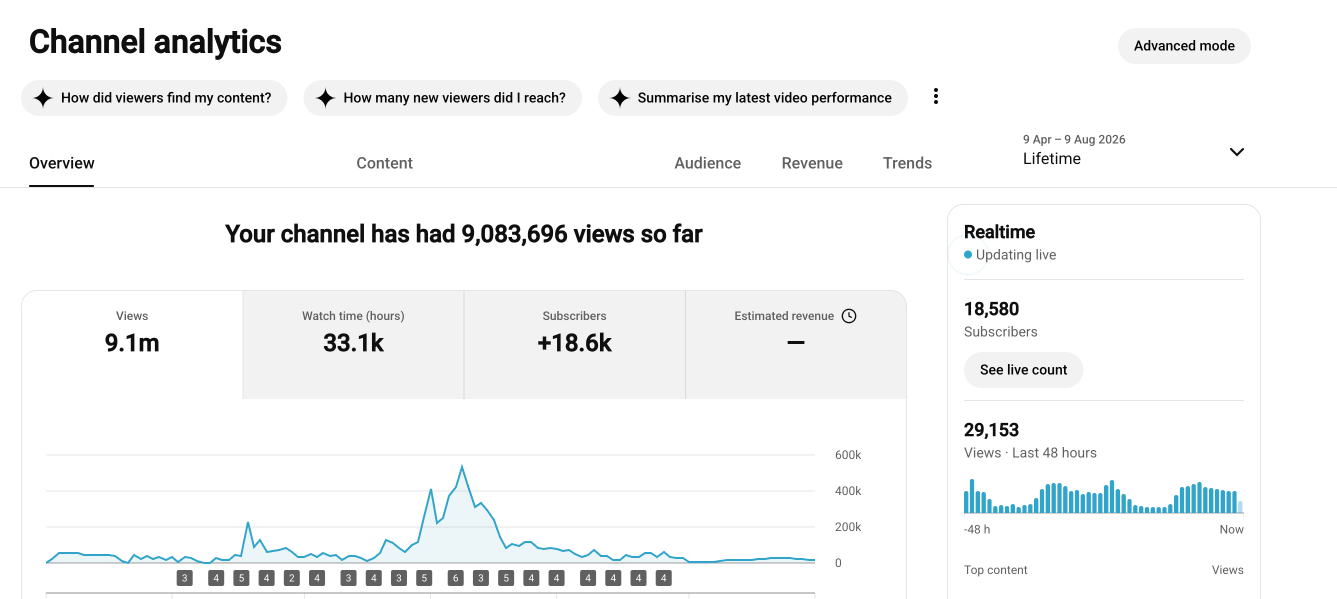Screen dimensions: 1337x599
Task: Select the Watch time (hours) metric card
Action: click(x=353, y=345)
